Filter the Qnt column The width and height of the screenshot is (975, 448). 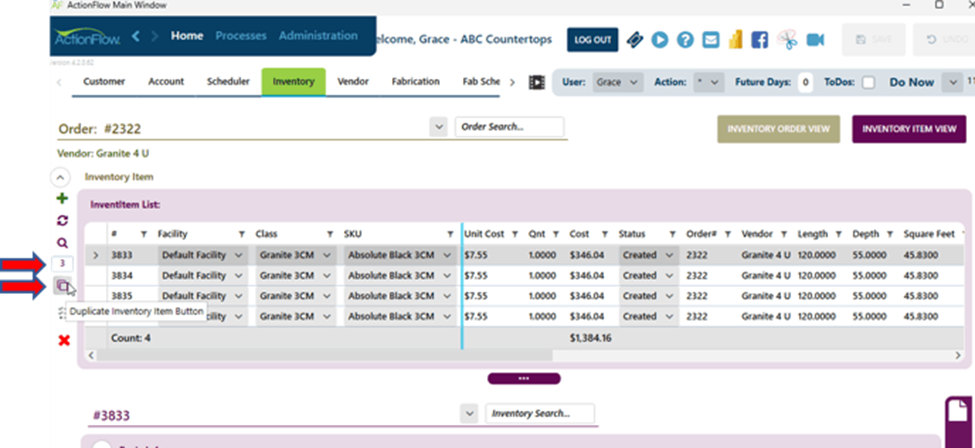pyautogui.click(x=556, y=235)
